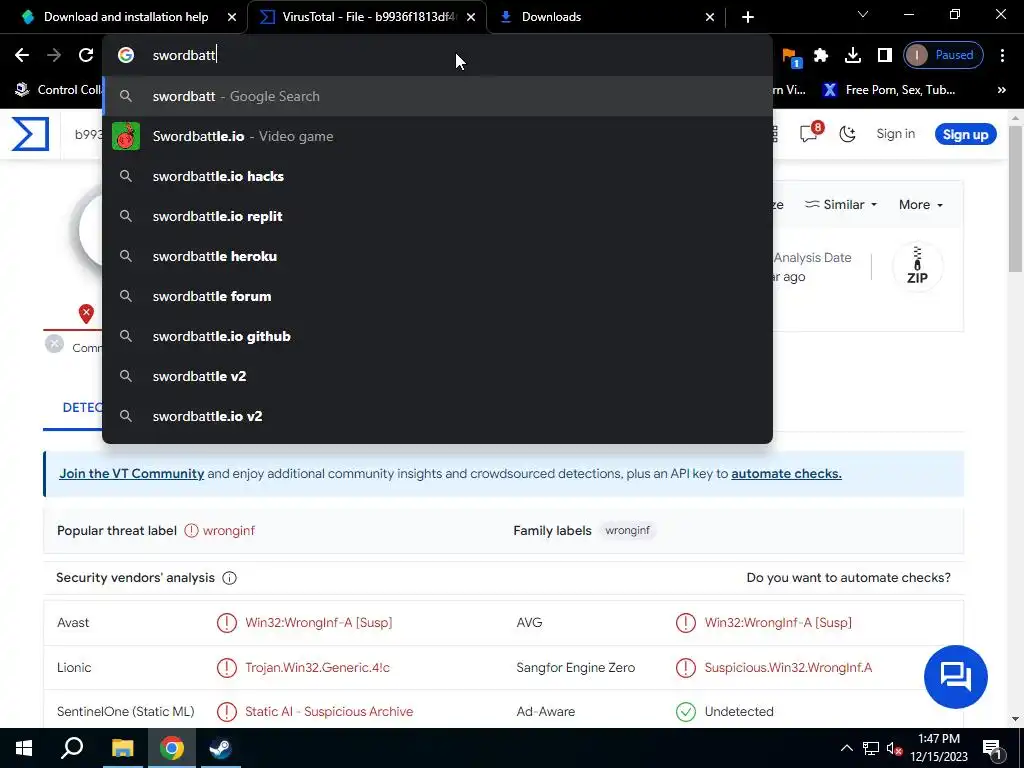Viewport: 1024px width, 768px height.
Task: Pick 'swordbattle heroku' suggestion
Action: coord(438,256)
